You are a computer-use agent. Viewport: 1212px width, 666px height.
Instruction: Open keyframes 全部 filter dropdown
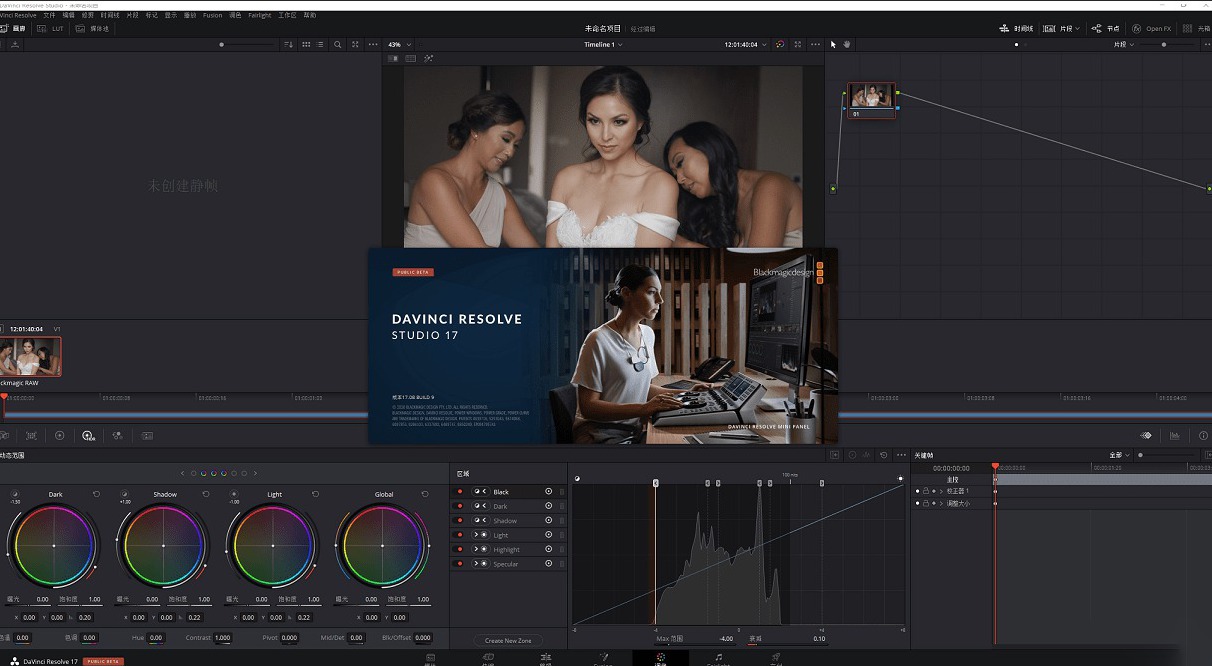click(1119, 455)
